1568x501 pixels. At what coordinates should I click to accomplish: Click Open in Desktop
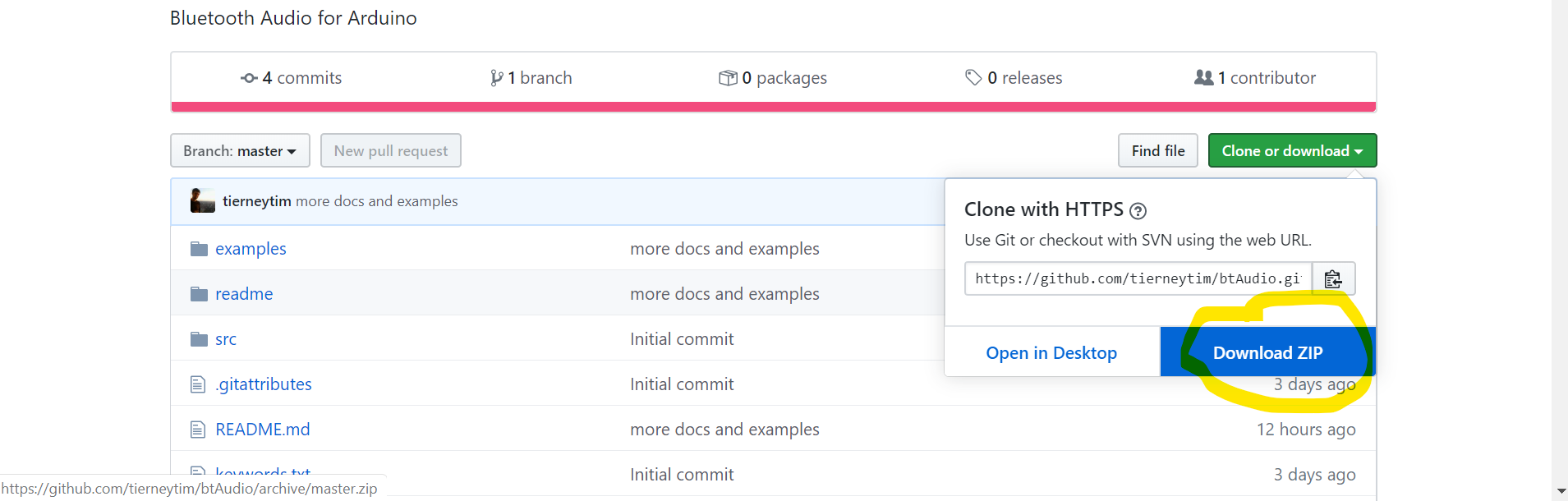click(x=1051, y=353)
